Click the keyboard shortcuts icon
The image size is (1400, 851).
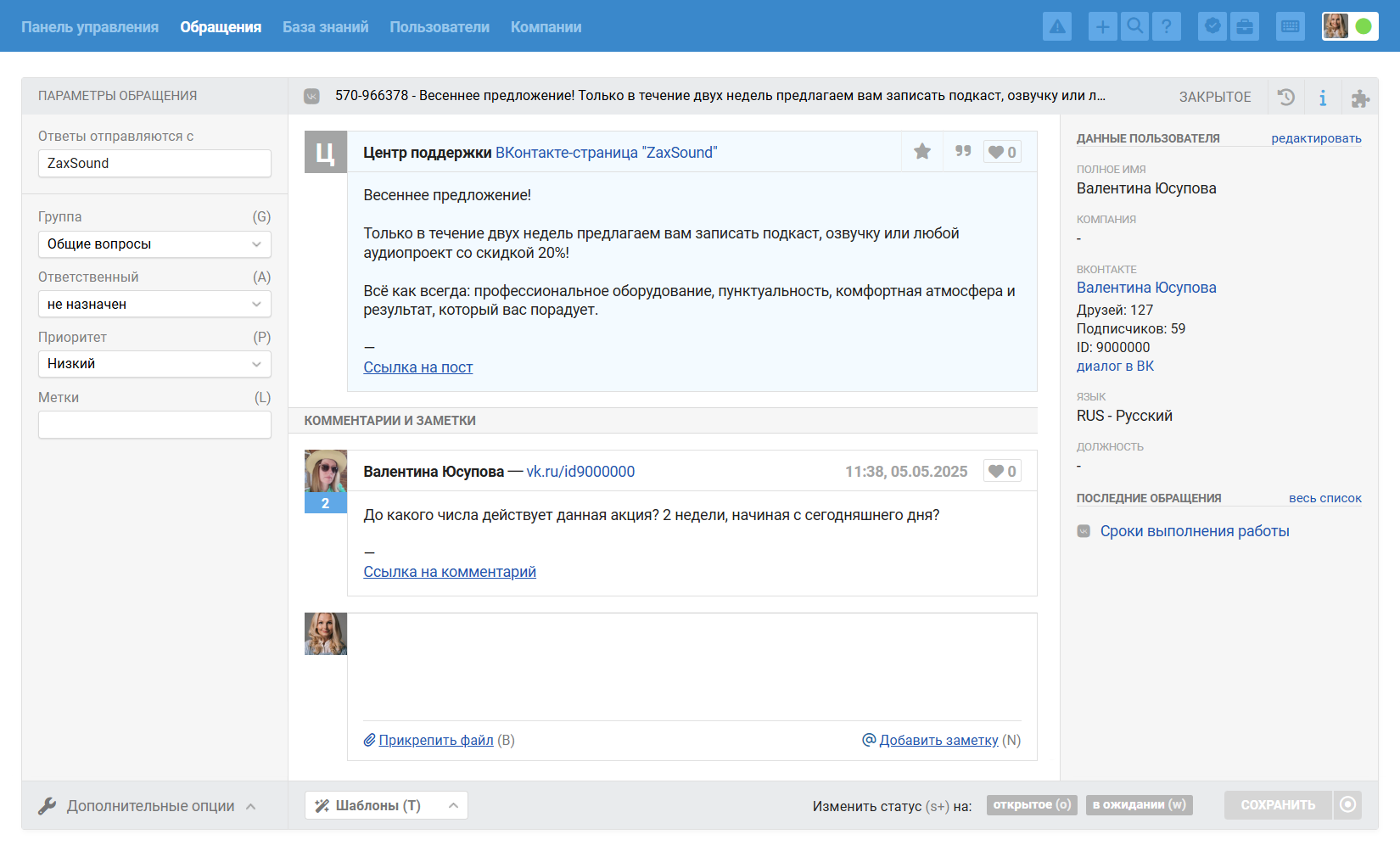click(1291, 26)
